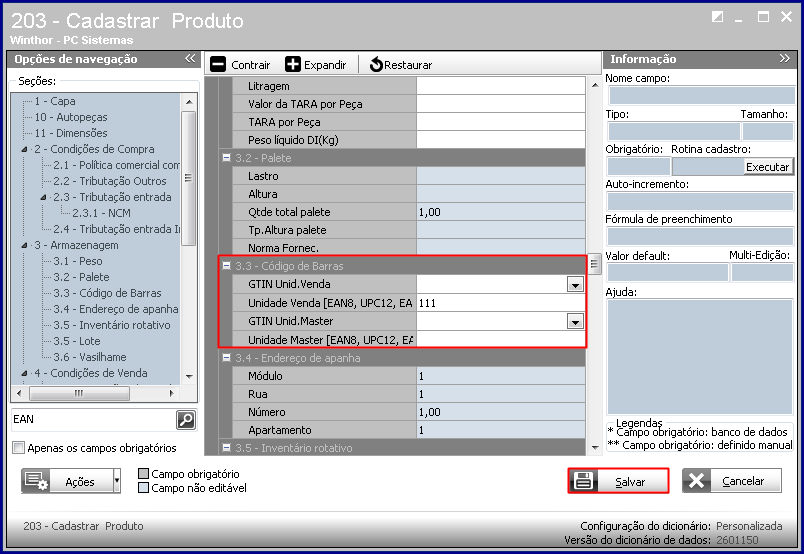The height and width of the screenshot is (554, 804).
Task: Open the Ações dropdown arrow
Action: [117, 481]
